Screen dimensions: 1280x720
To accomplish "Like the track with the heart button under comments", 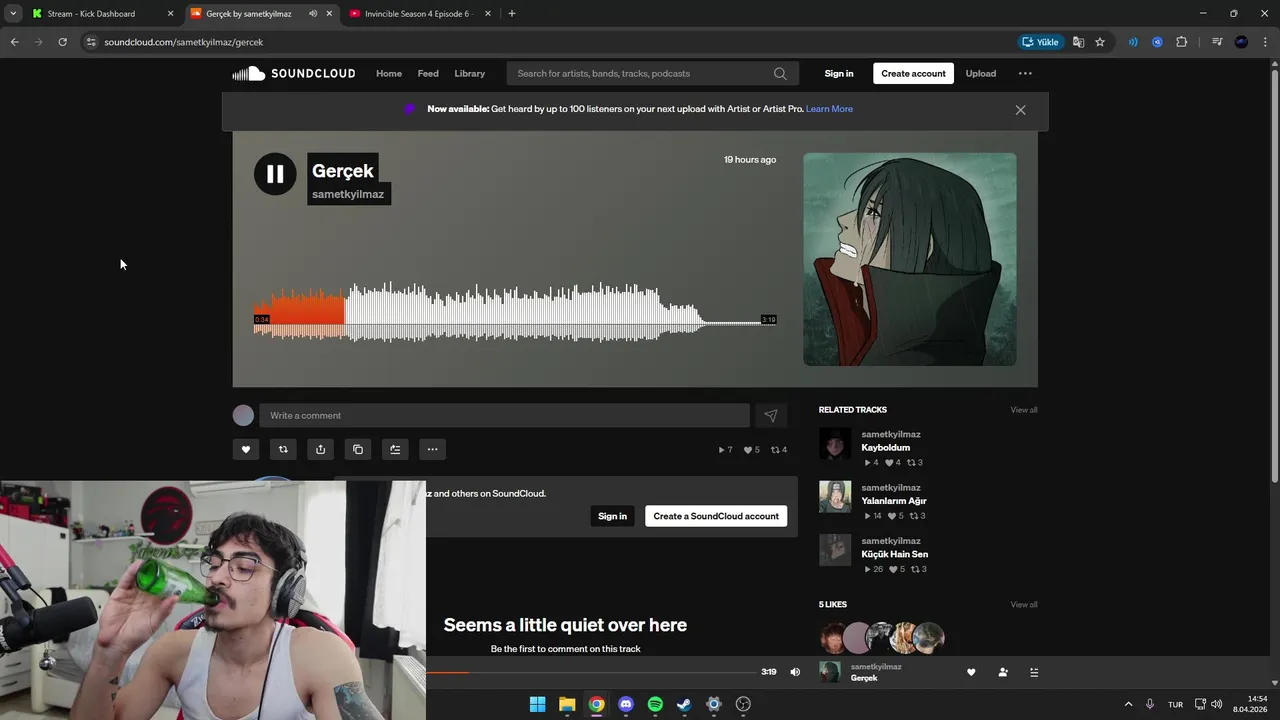I will coord(246,449).
